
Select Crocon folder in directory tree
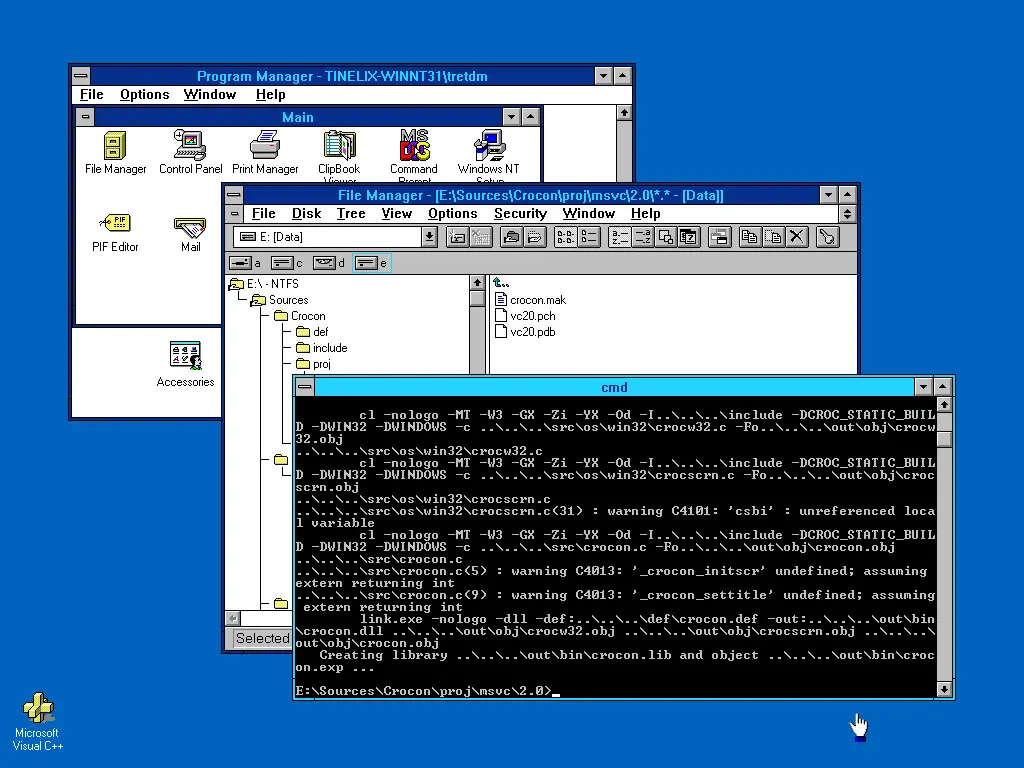pyautogui.click(x=300, y=315)
